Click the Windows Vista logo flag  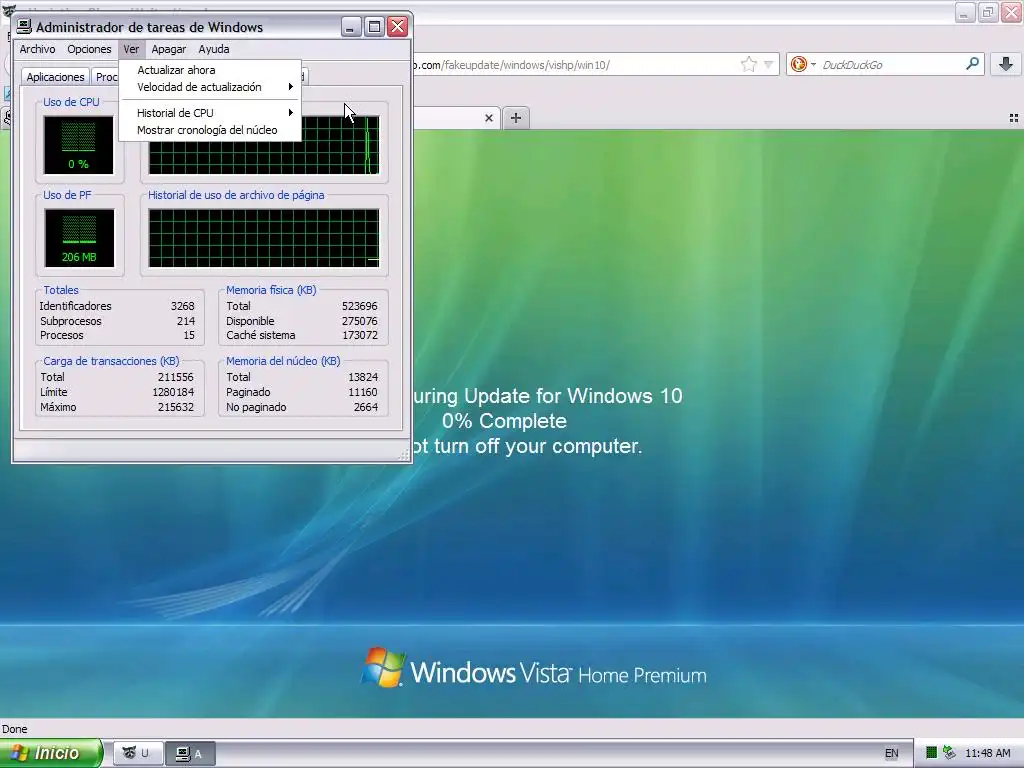(383, 667)
